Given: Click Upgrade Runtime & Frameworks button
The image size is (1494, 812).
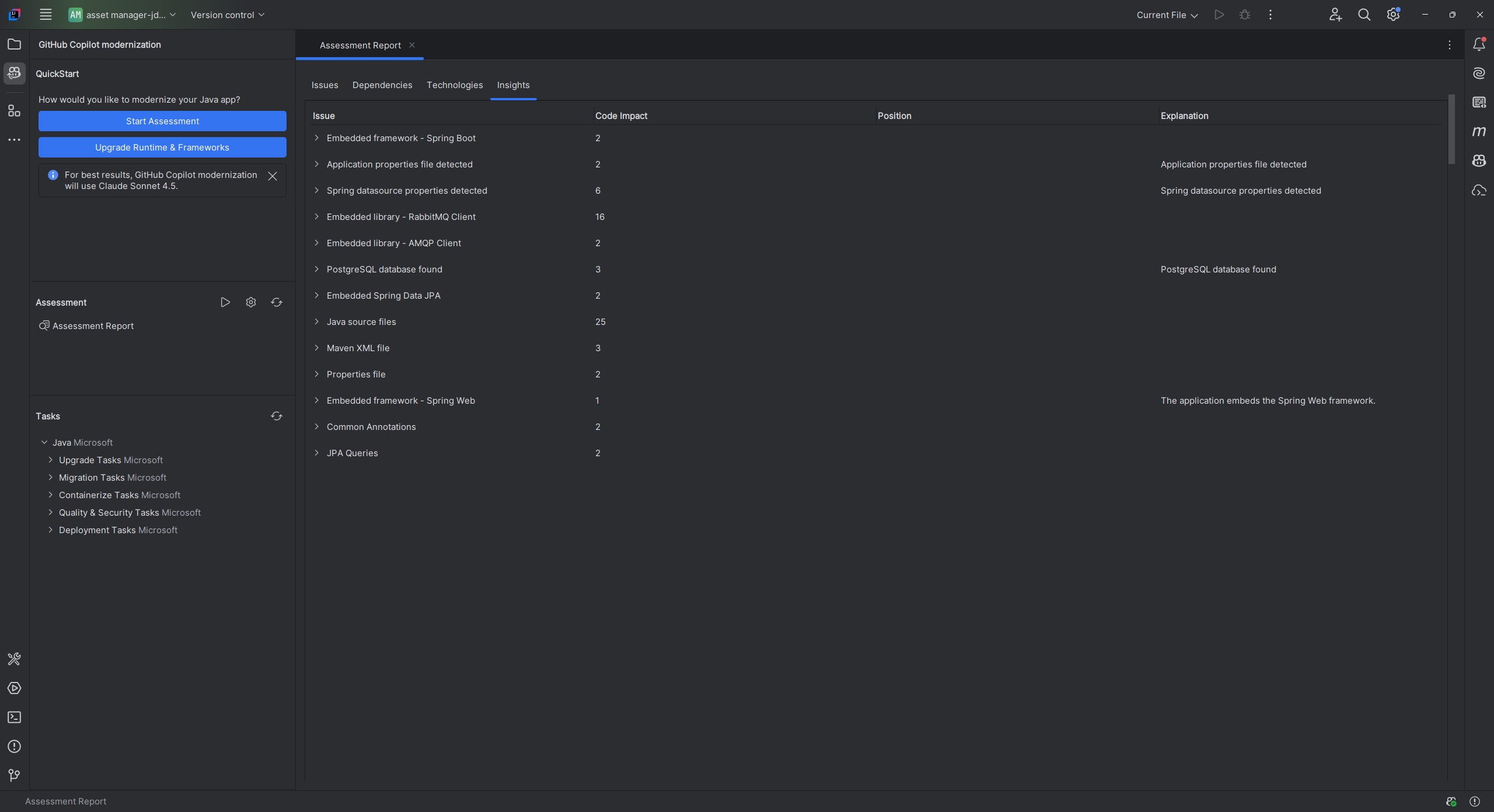Looking at the screenshot, I should pos(162,148).
